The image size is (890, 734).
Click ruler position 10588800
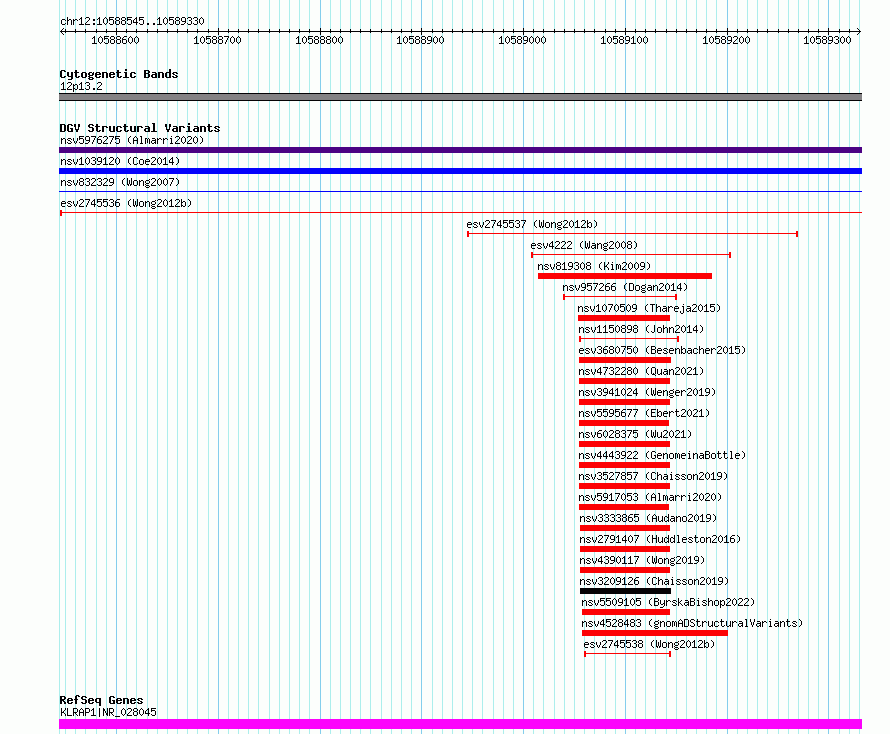(319, 40)
